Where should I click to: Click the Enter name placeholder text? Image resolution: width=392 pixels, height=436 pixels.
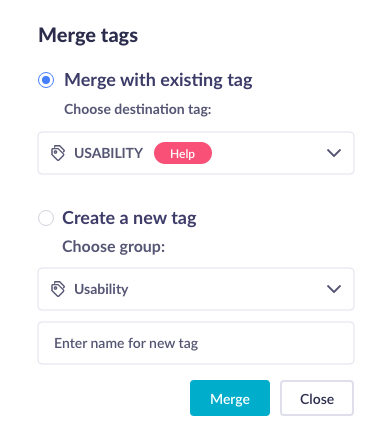126,343
